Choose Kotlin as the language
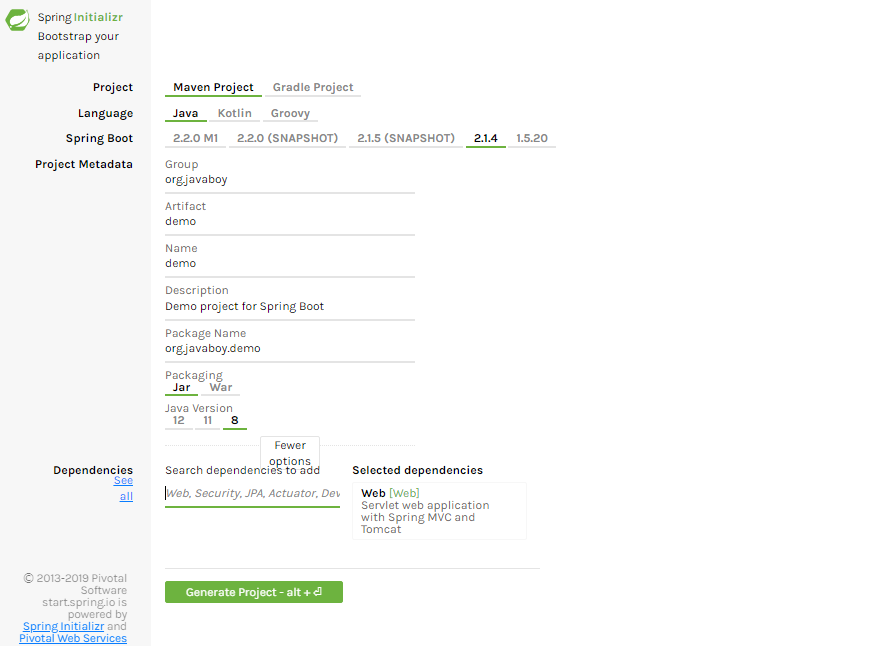Viewport: 884px width, 646px height. tap(235, 113)
